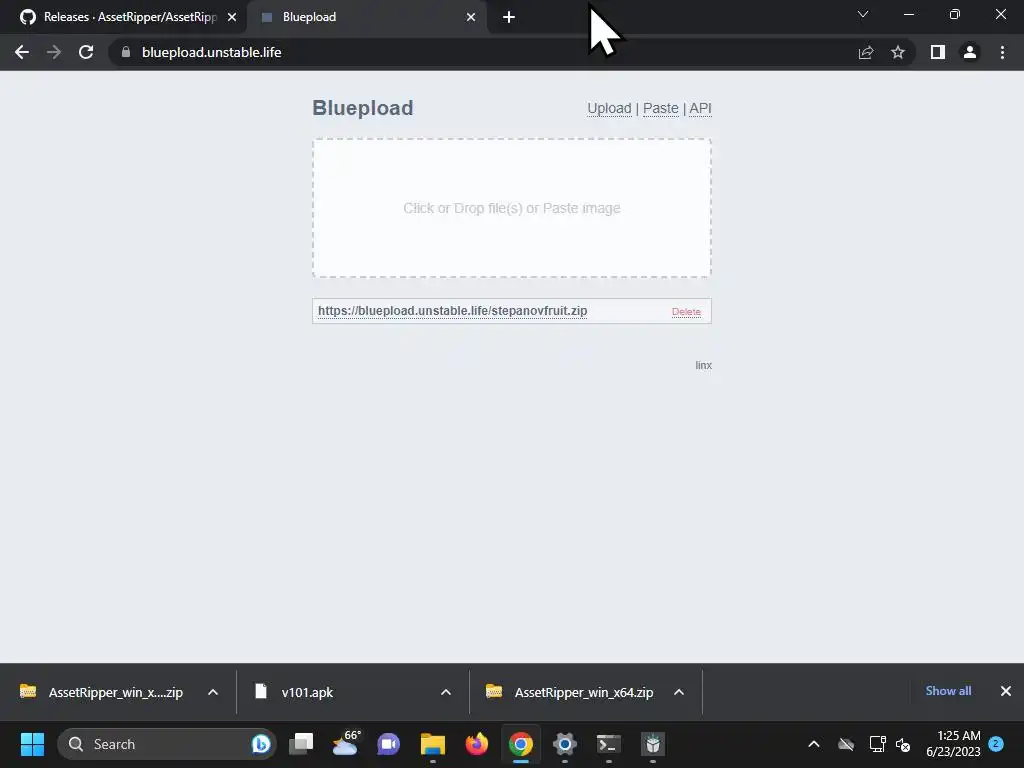Viewport: 1024px width, 768px height.
Task: Open the Chrome profile menu
Action: pyautogui.click(x=970, y=52)
